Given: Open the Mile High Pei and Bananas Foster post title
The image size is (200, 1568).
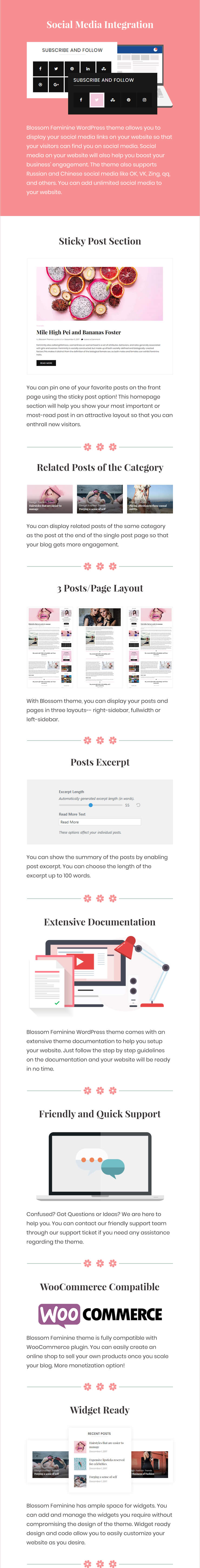Looking at the screenshot, I should 78,332.
